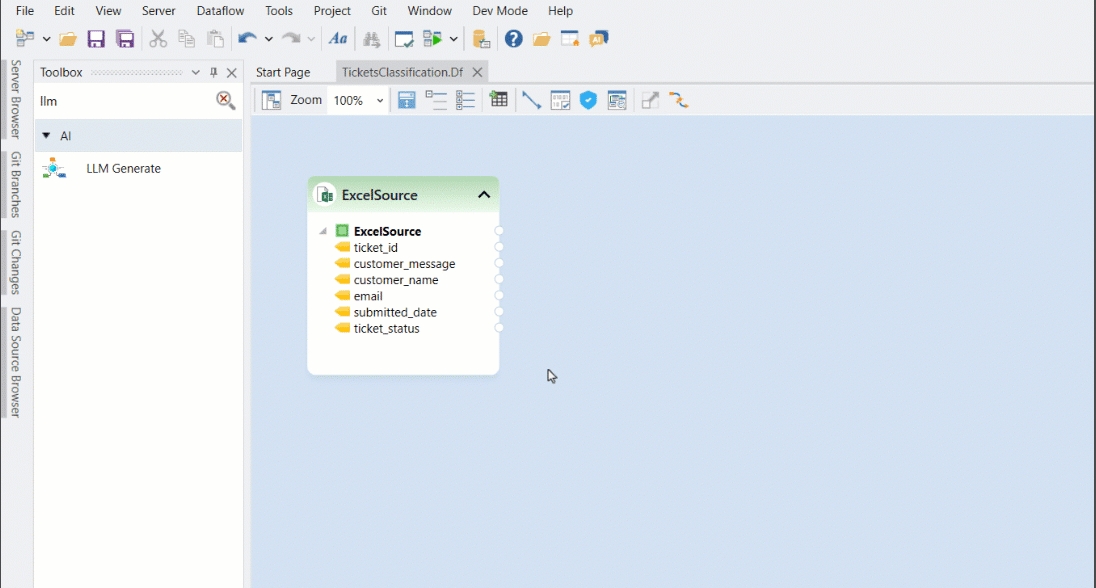Screen dimensions: 1096x588
Task: Click the Save icon in main toolbar
Action: pyautogui.click(x=96, y=39)
